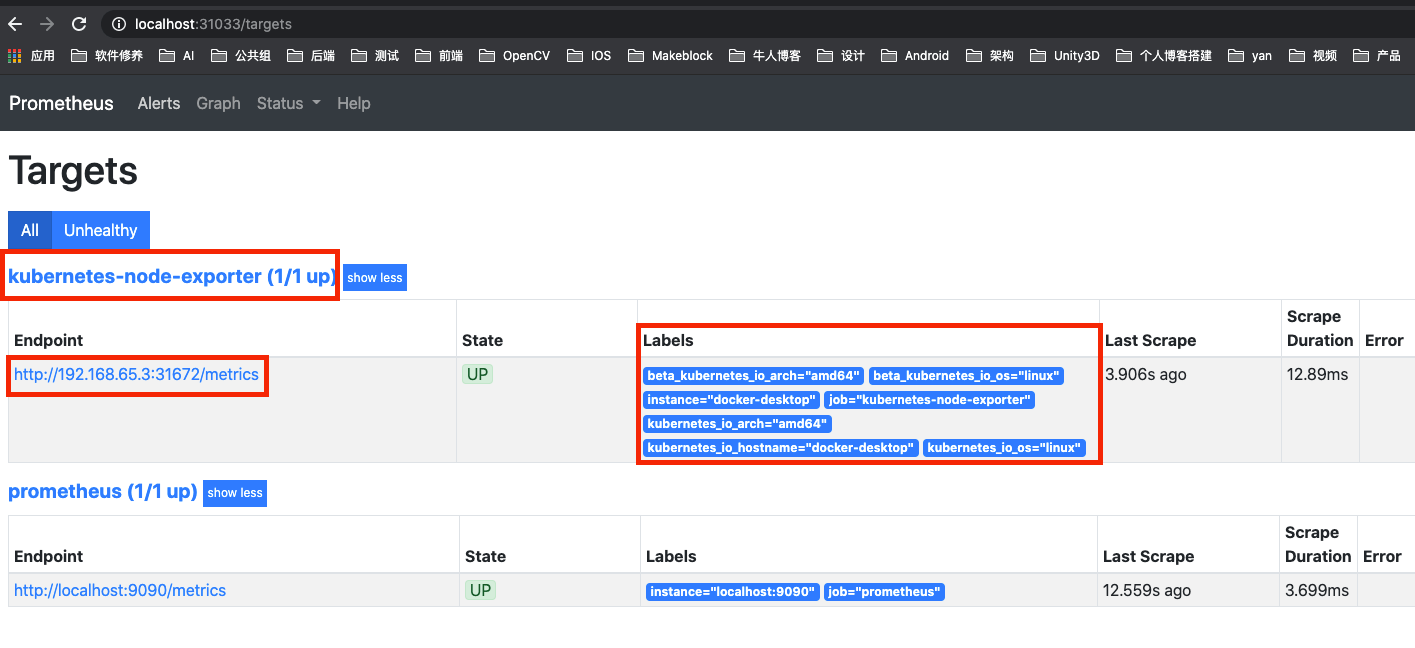Click the instance="localhost:9090" label badge
The image size is (1415, 648).
733,592
